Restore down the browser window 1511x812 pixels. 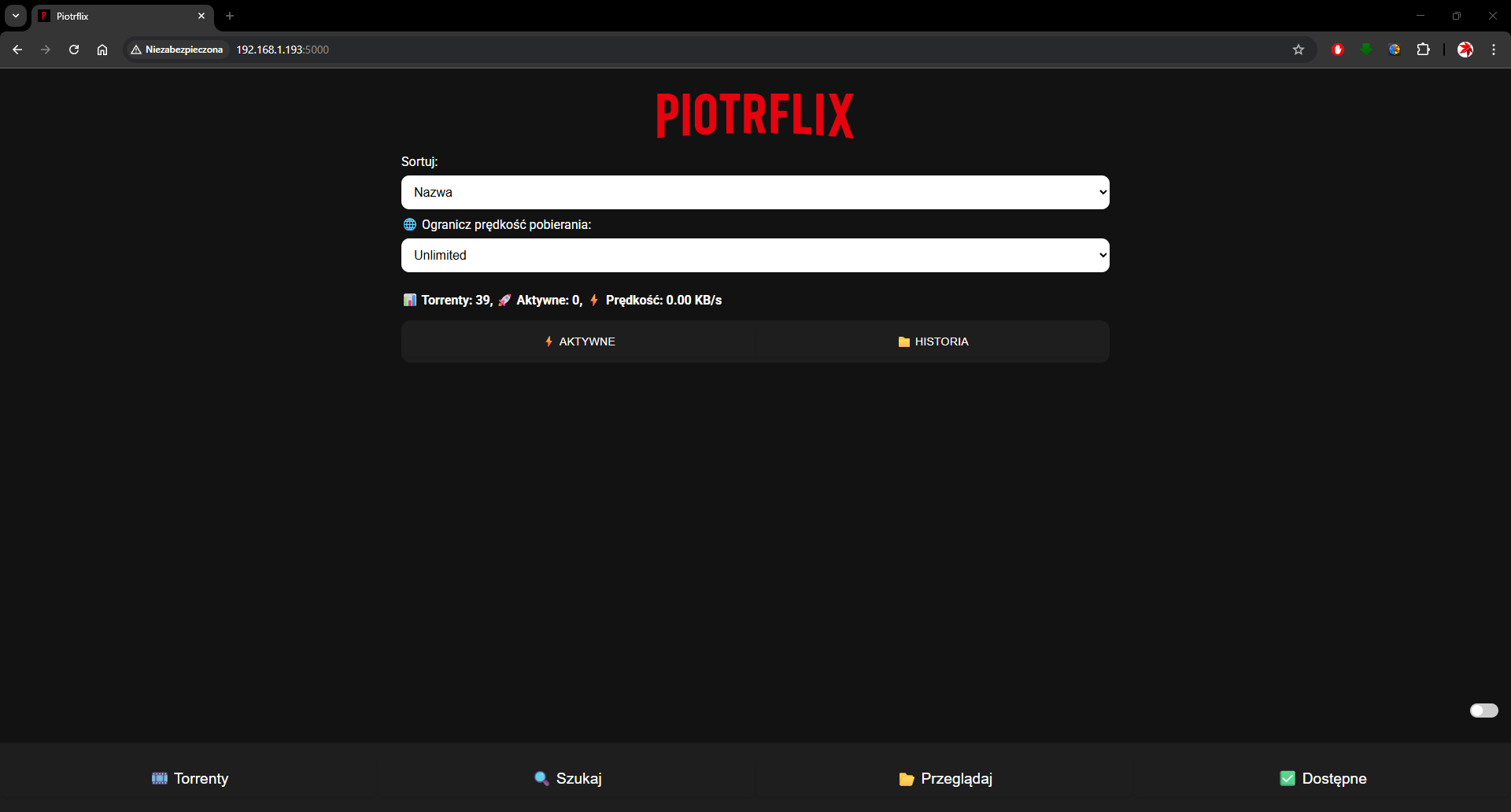pyautogui.click(x=1457, y=16)
